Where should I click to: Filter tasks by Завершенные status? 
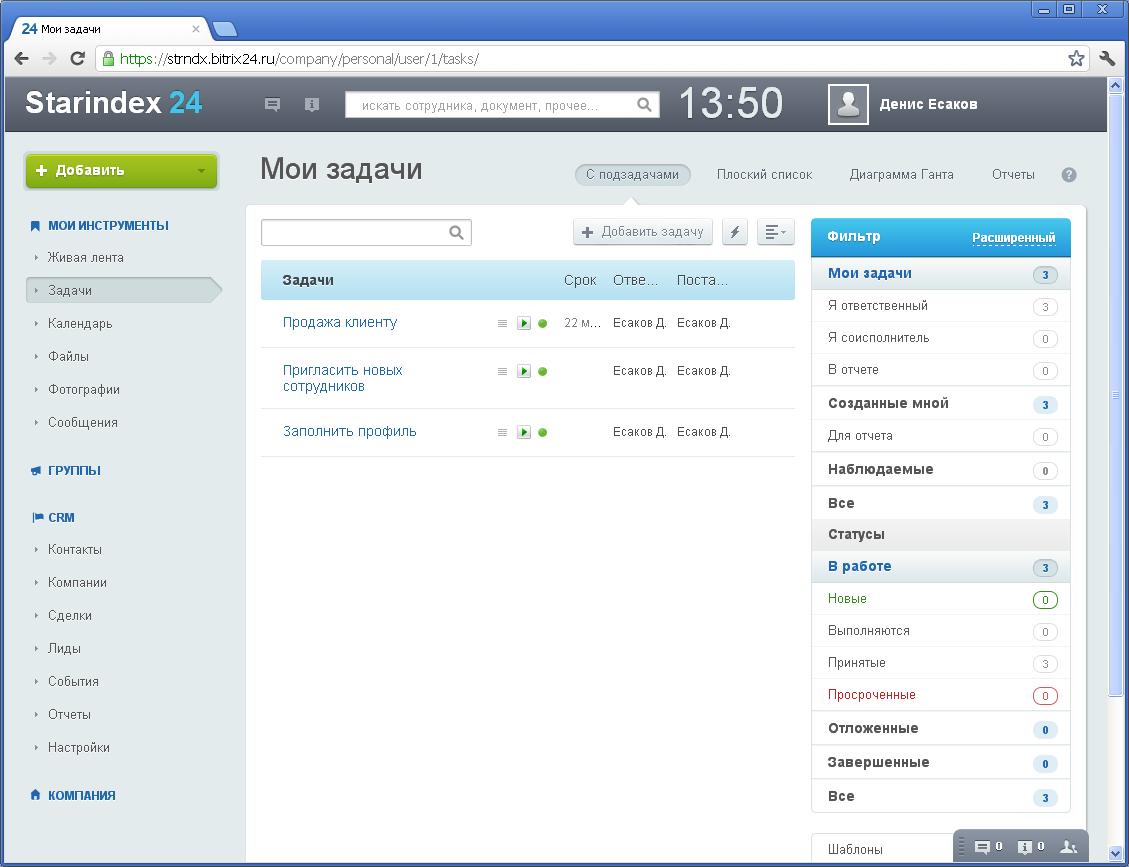tap(940, 762)
